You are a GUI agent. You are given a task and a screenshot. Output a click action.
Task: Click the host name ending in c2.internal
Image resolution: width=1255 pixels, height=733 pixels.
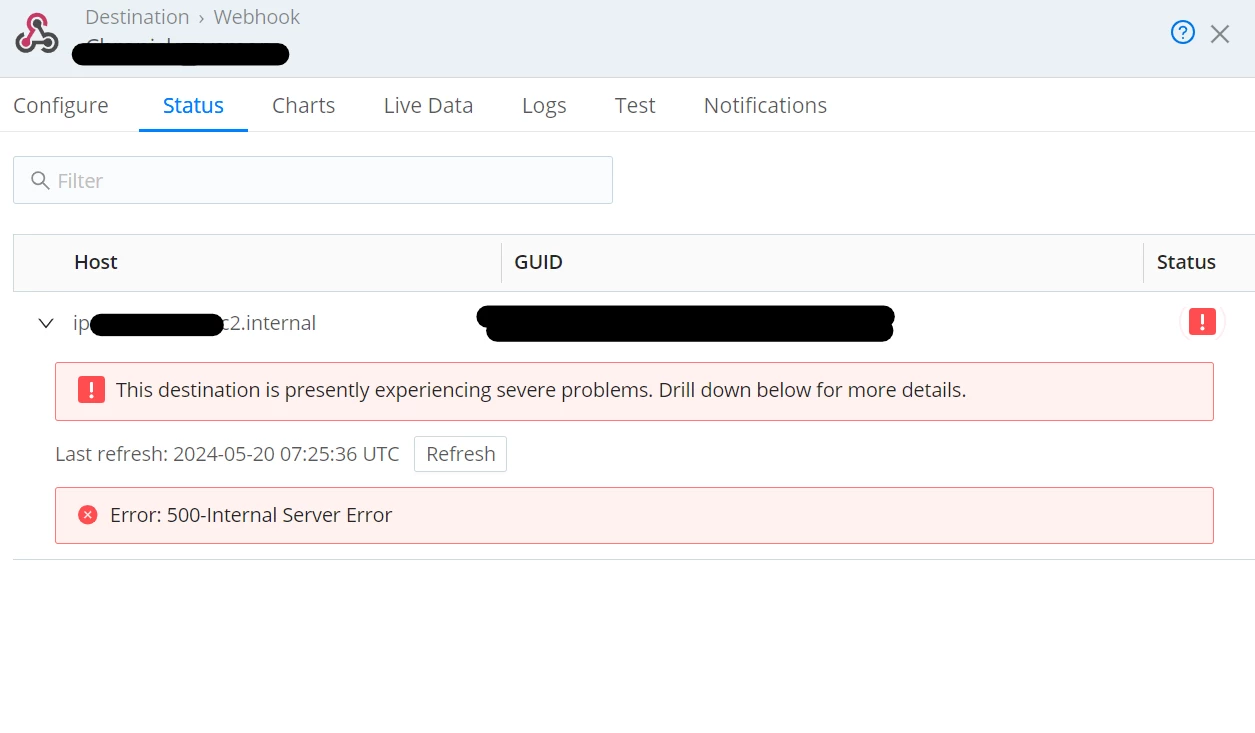pyautogui.click(x=195, y=323)
